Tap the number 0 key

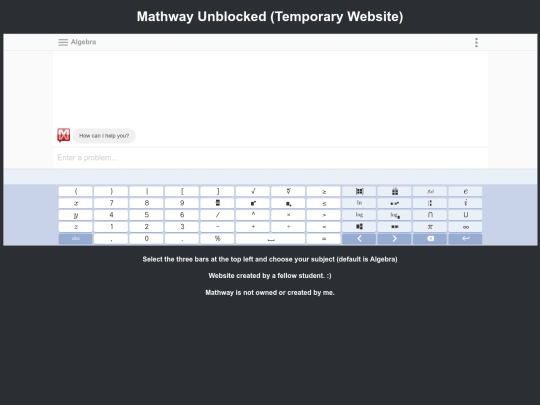click(146, 239)
